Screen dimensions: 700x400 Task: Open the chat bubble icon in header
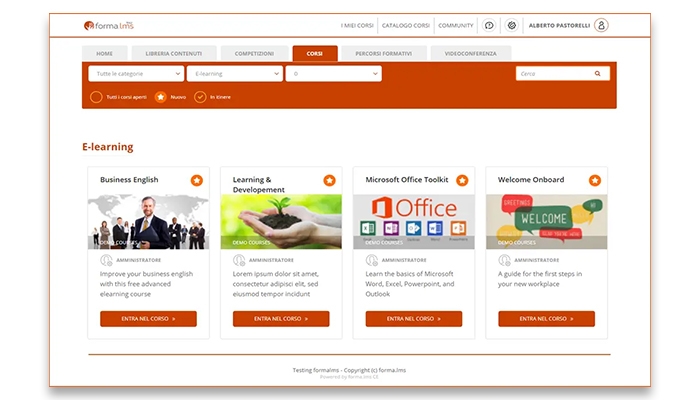pyautogui.click(x=489, y=25)
